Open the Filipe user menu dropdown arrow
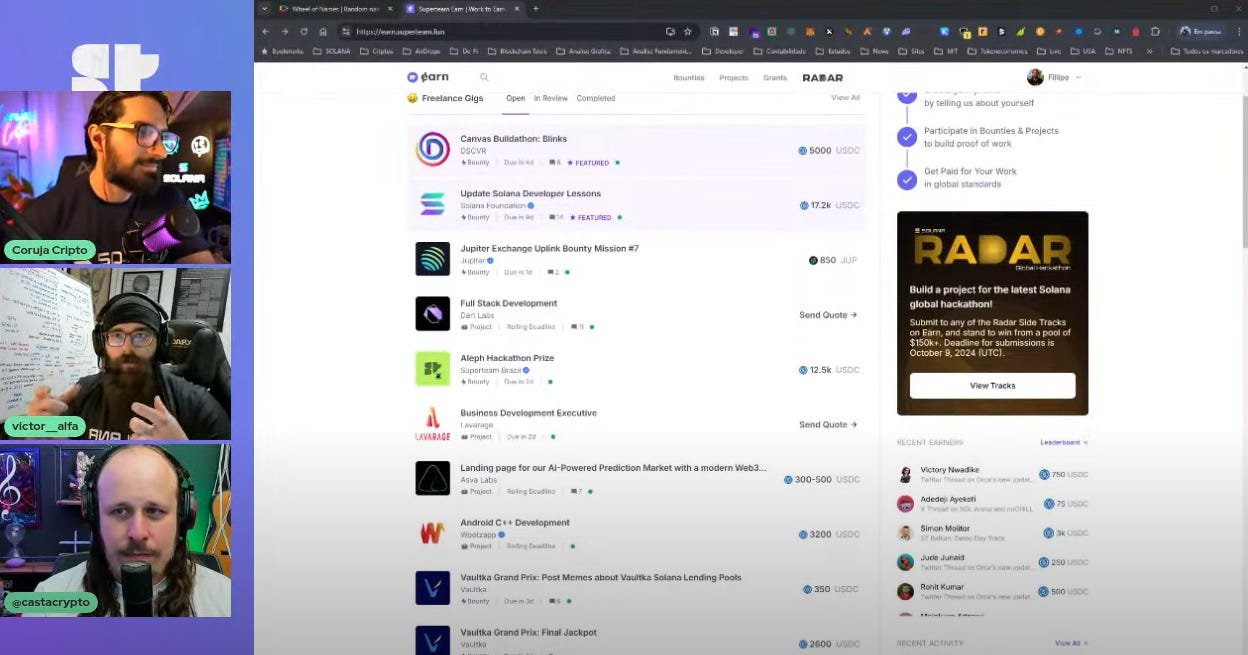 [1078, 77]
